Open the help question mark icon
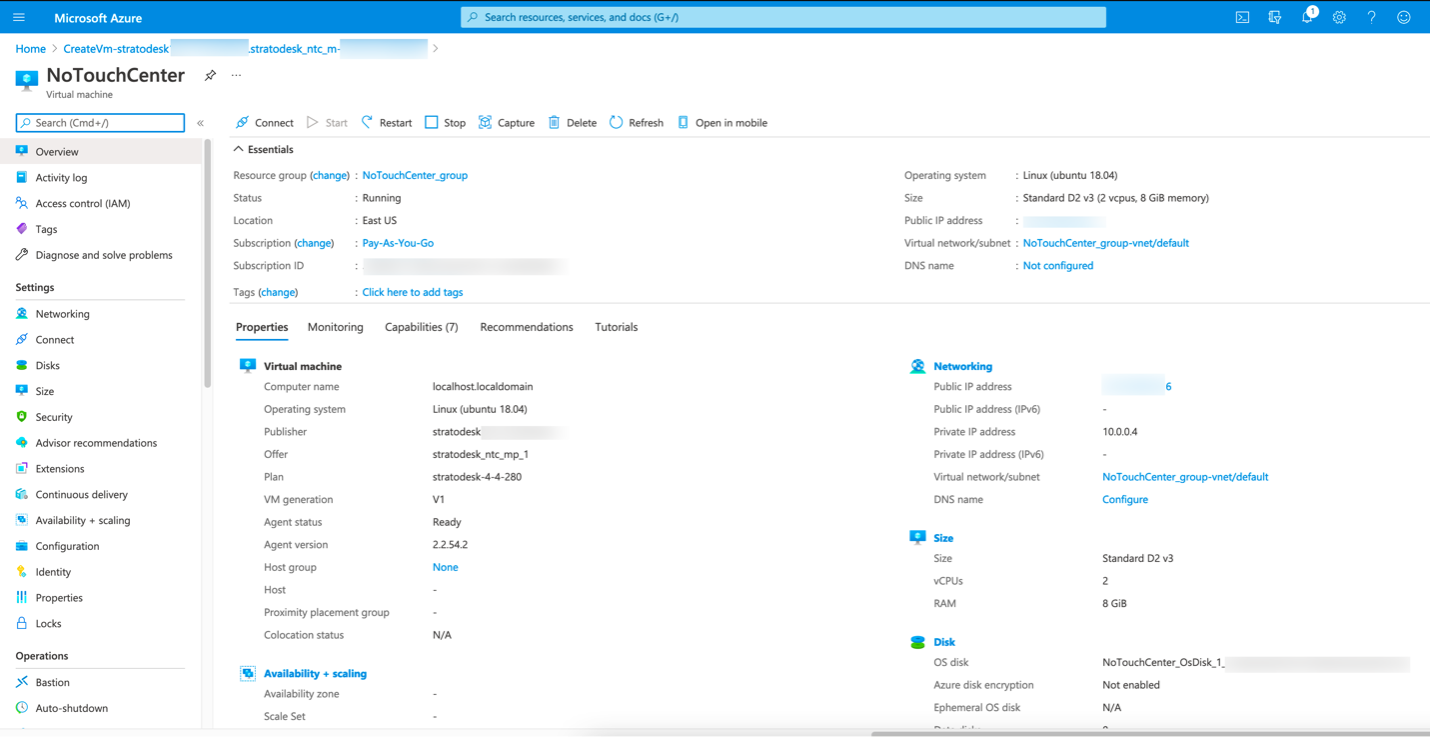 click(x=1371, y=17)
